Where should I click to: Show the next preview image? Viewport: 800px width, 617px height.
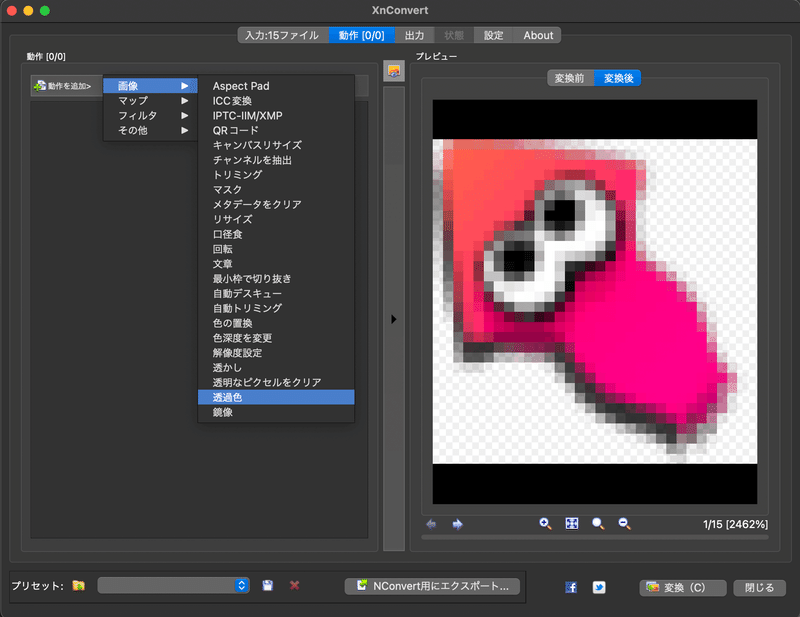point(458,524)
